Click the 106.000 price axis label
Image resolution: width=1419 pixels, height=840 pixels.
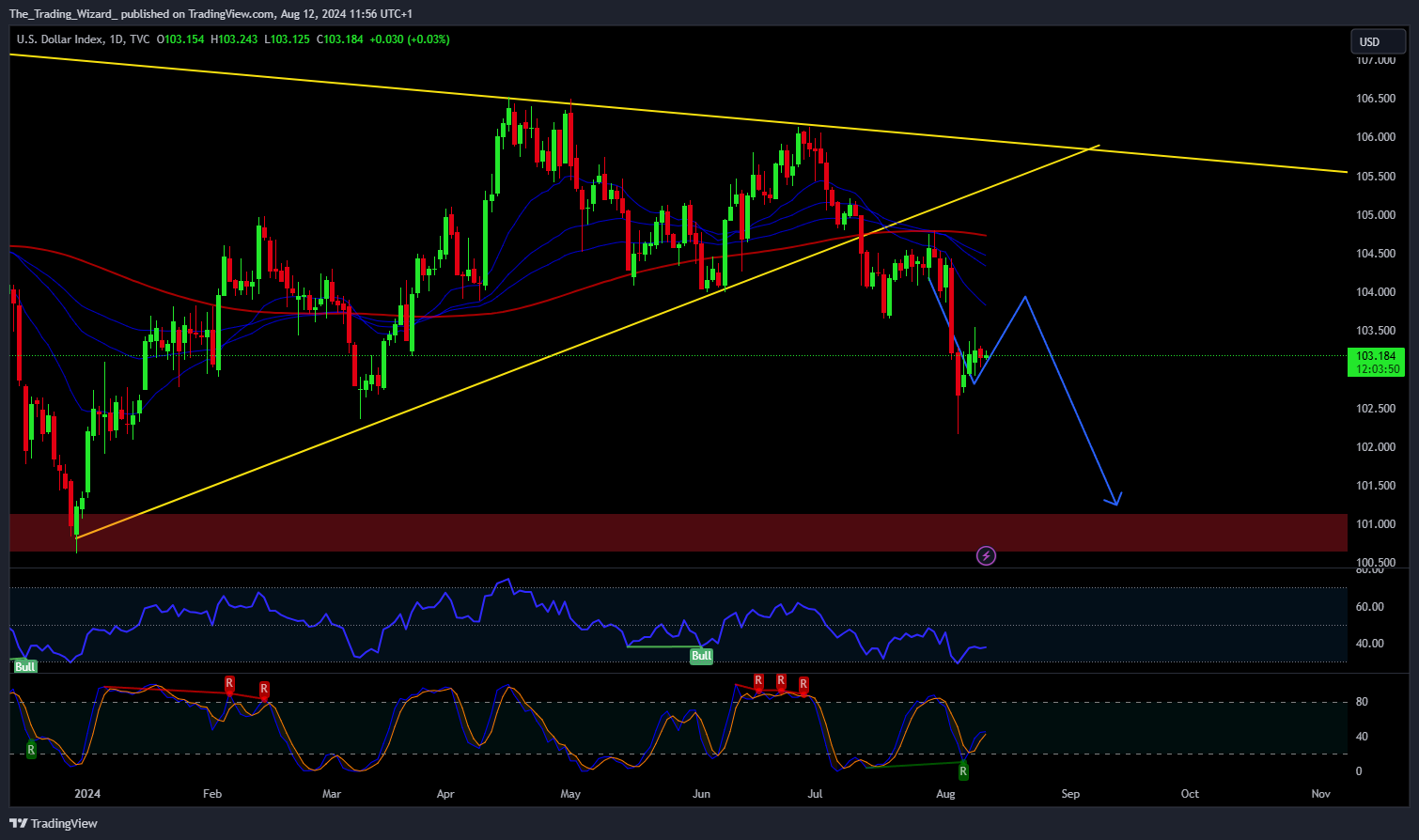[x=1376, y=137]
